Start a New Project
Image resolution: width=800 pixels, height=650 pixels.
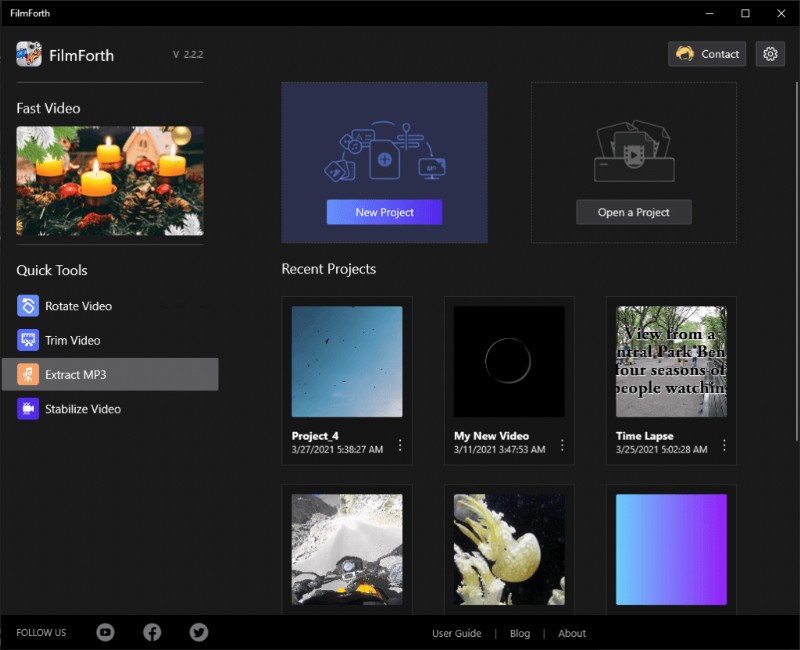pyautogui.click(x=384, y=212)
